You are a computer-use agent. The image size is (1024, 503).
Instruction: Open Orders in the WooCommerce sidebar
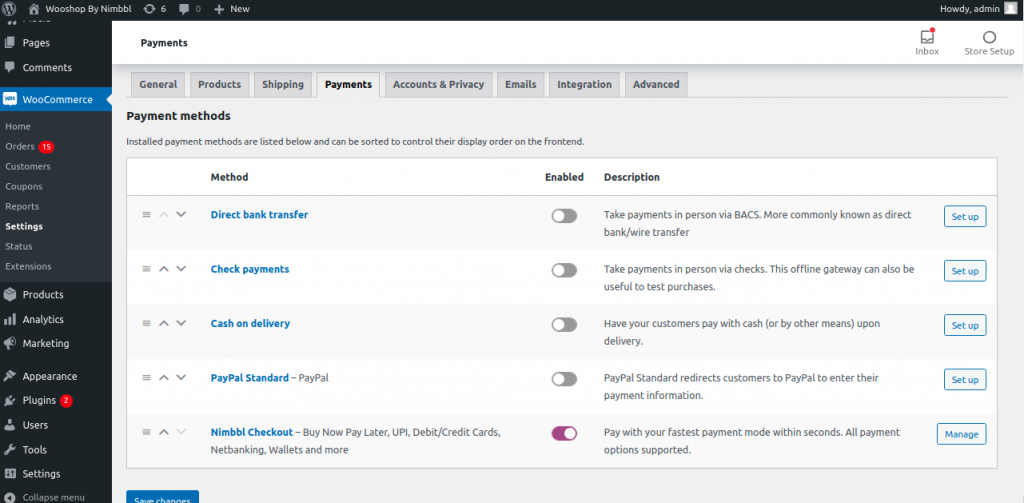tap(20, 146)
